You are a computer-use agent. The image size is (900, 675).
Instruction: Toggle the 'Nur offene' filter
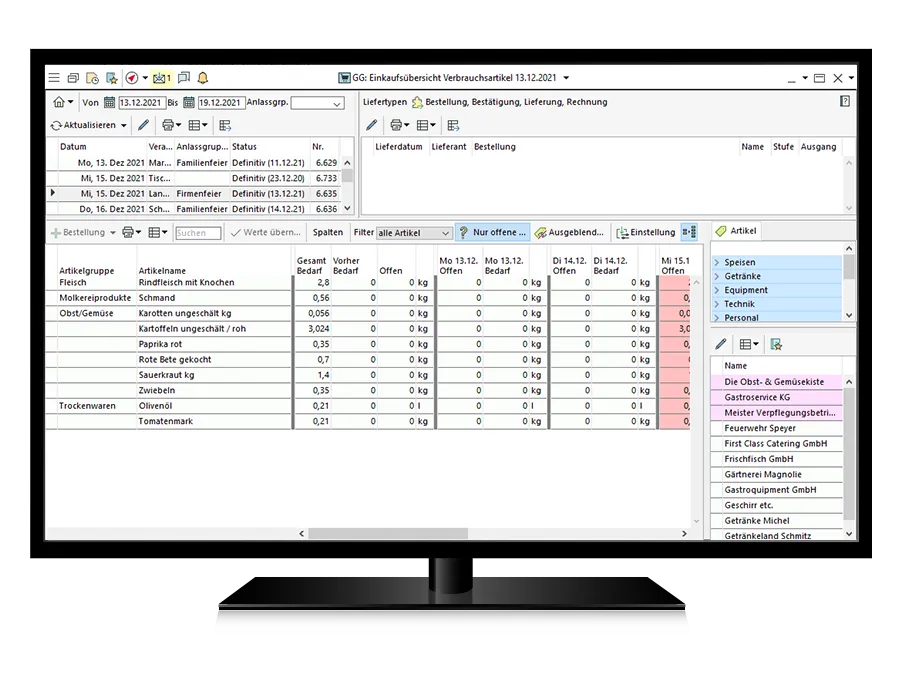coord(492,232)
